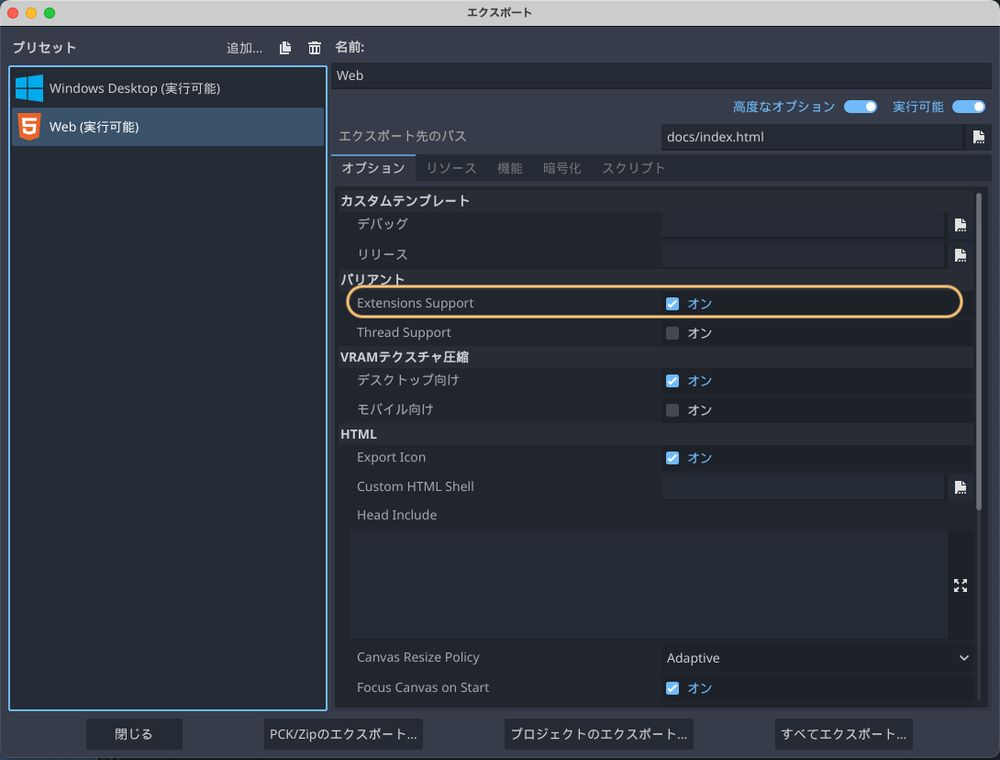The height and width of the screenshot is (760, 1000).
Task: Switch to リソース tab
Action: [451, 168]
